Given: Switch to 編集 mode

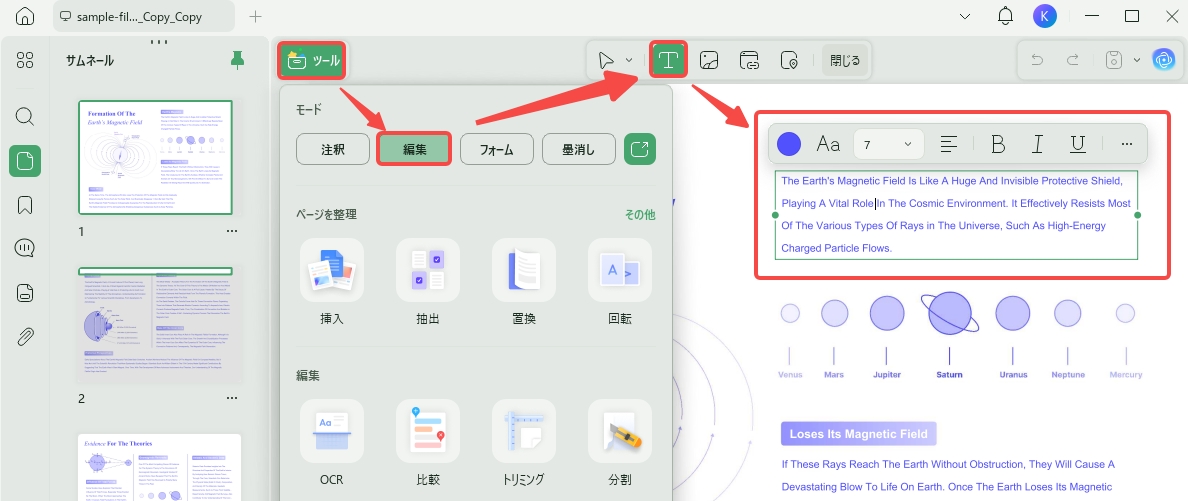Looking at the screenshot, I should click(414, 149).
